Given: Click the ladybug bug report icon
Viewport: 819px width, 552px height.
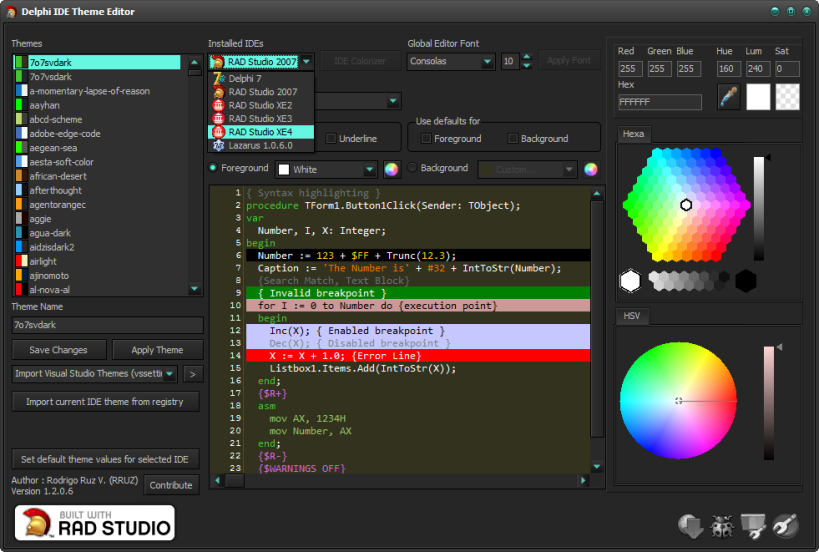Looking at the screenshot, I should (722, 525).
